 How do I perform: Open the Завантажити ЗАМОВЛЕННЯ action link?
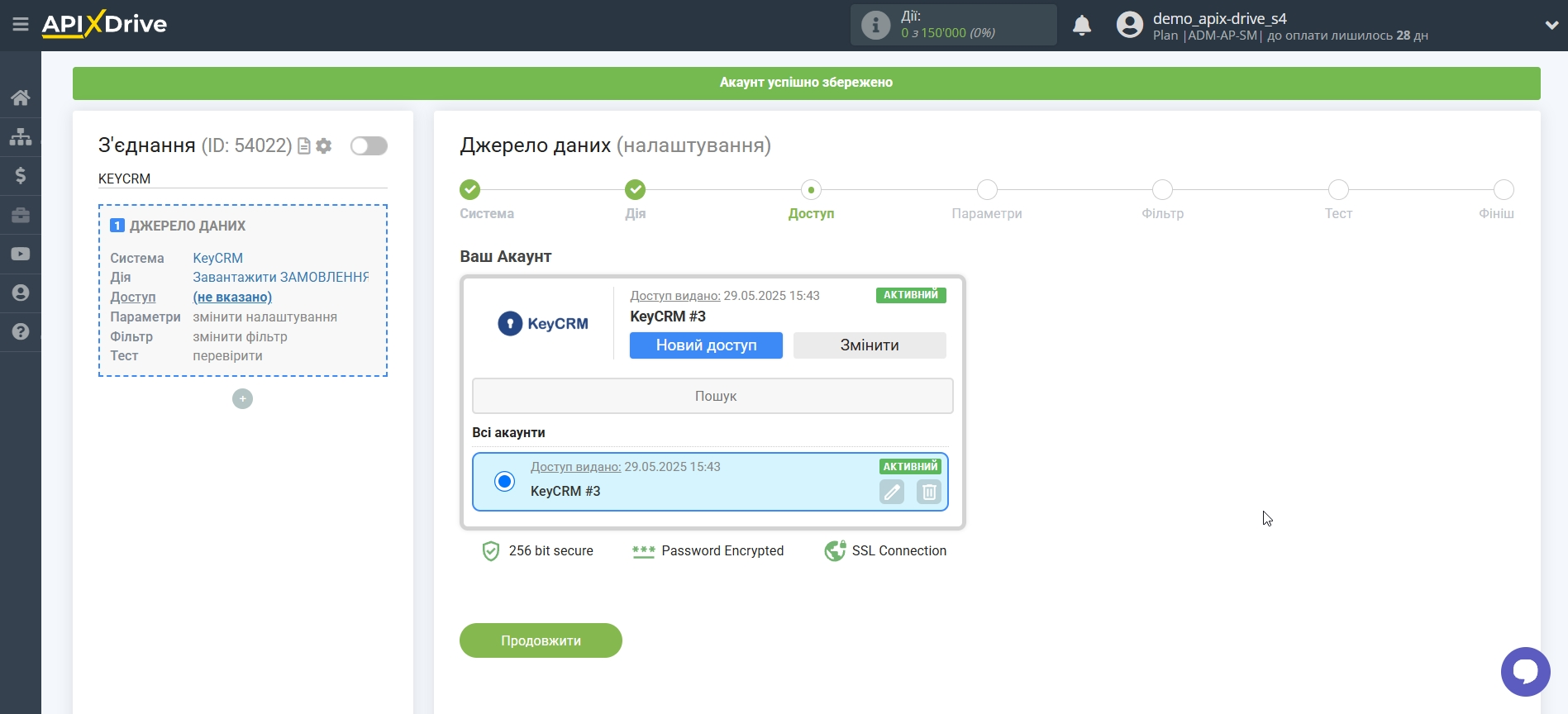(x=281, y=277)
